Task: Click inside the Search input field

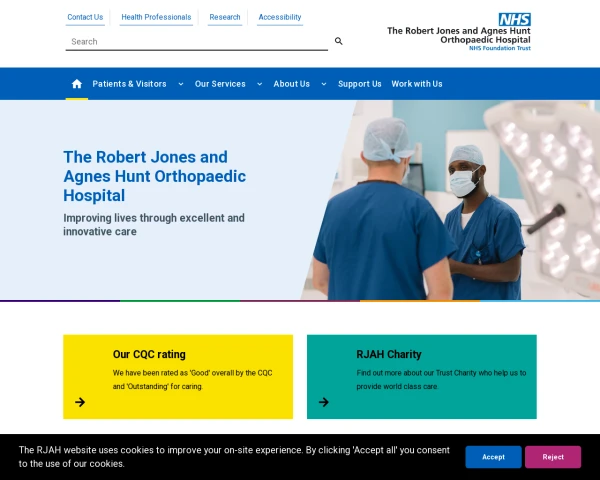Action: [x=197, y=41]
